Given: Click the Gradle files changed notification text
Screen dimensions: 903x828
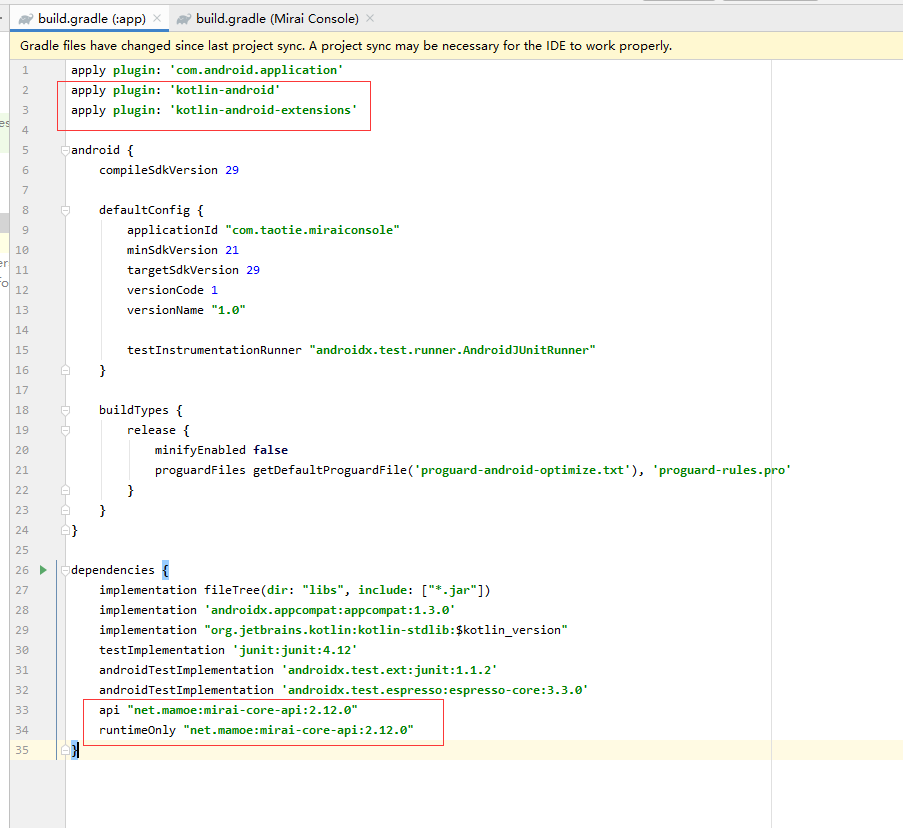Looking at the screenshot, I should pyautogui.click(x=346, y=46).
